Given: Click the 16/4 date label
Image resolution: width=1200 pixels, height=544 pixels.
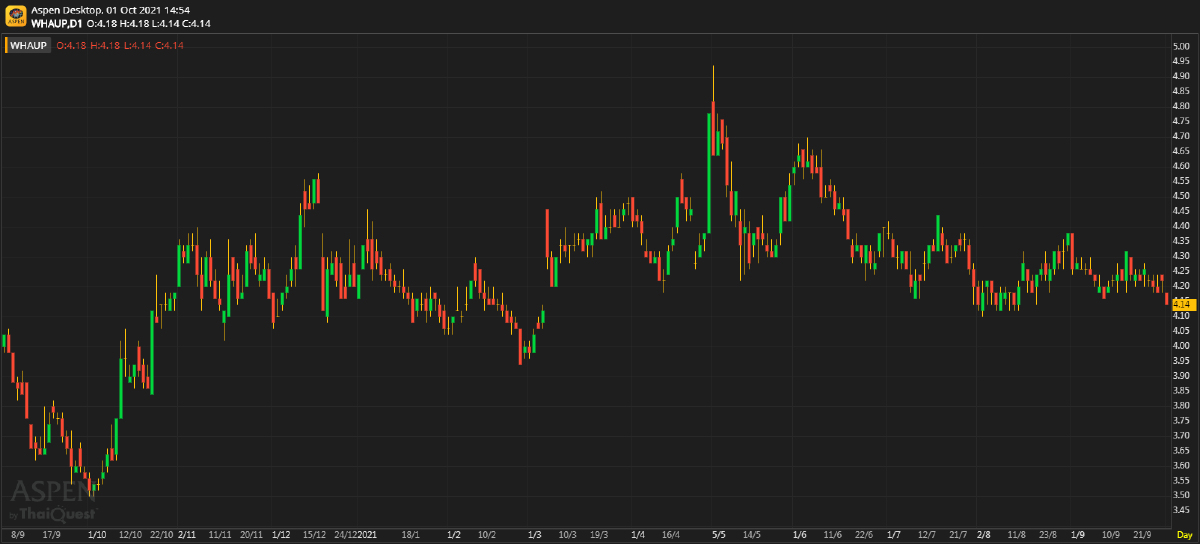Looking at the screenshot, I should coord(671,536).
